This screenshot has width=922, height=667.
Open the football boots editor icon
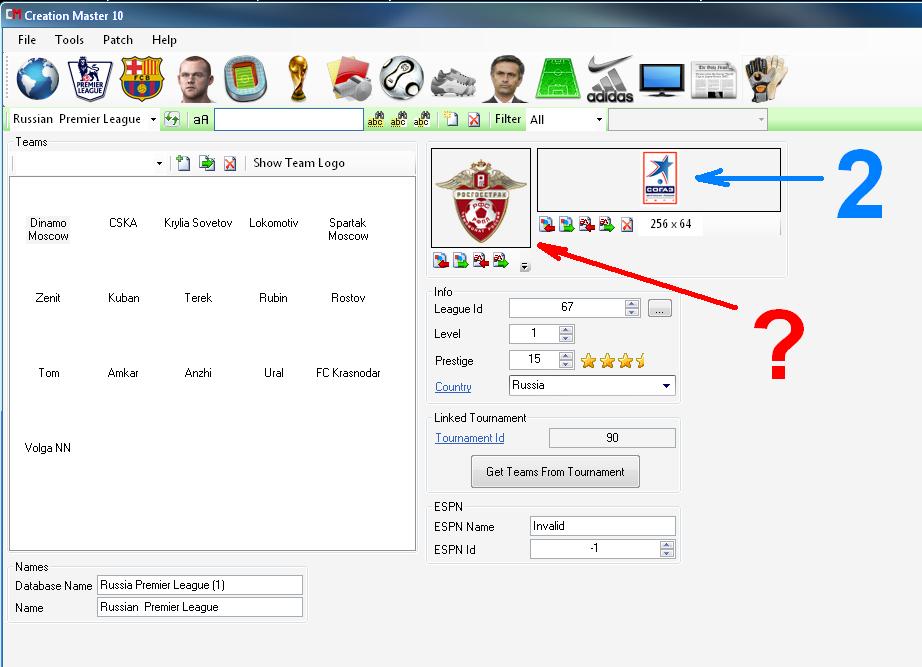(453, 82)
